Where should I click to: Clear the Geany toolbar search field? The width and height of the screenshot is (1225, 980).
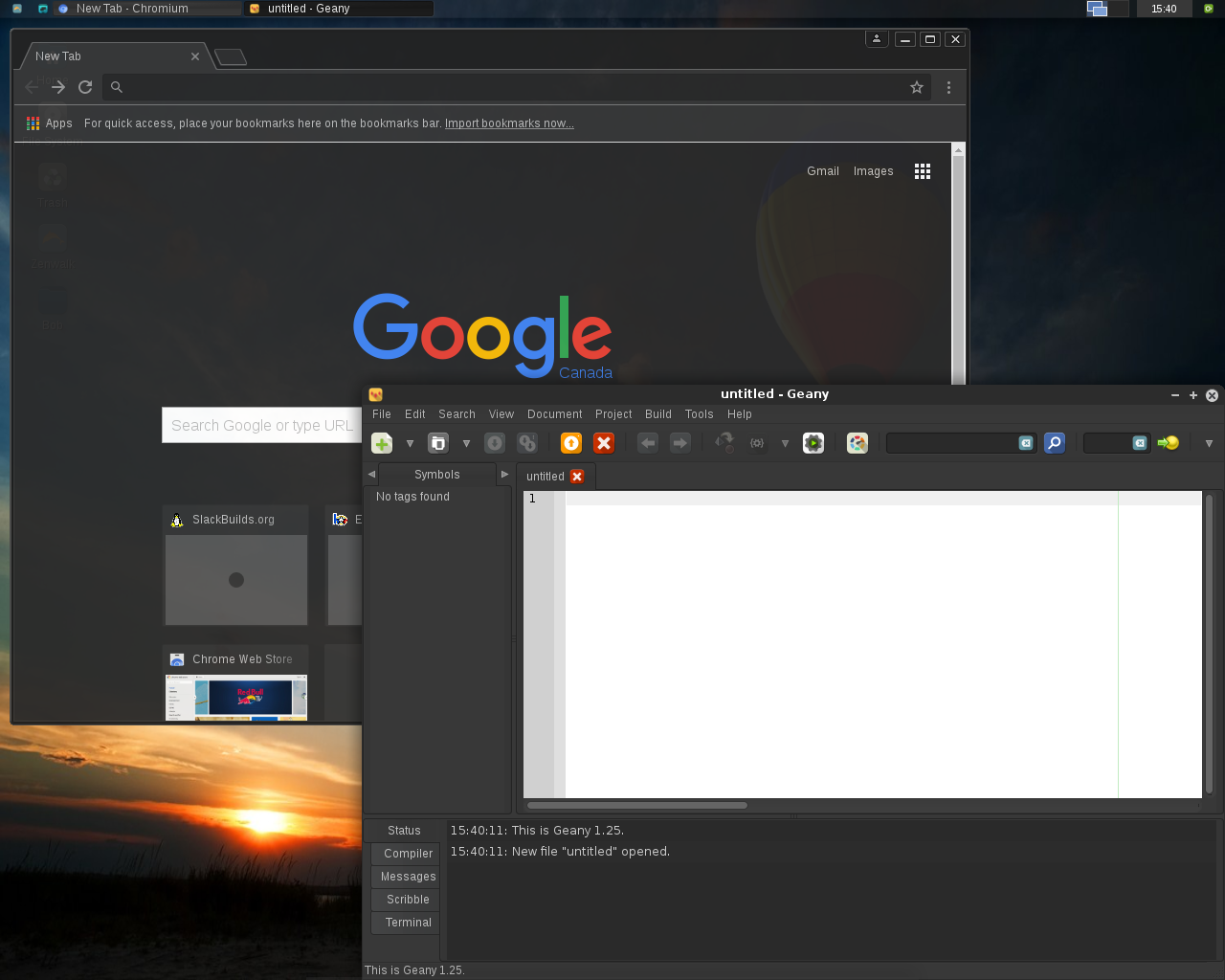click(x=1026, y=443)
